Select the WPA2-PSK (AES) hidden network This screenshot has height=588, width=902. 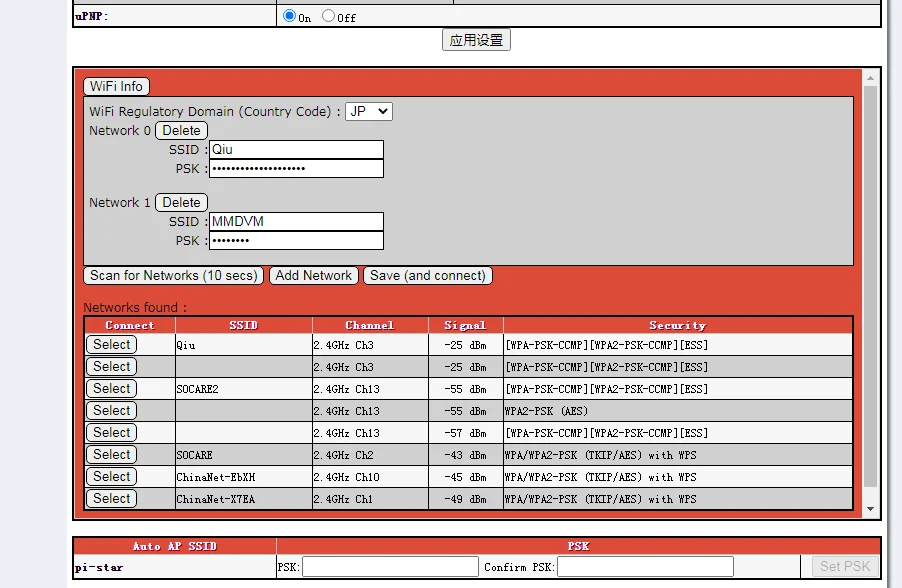point(112,411)
